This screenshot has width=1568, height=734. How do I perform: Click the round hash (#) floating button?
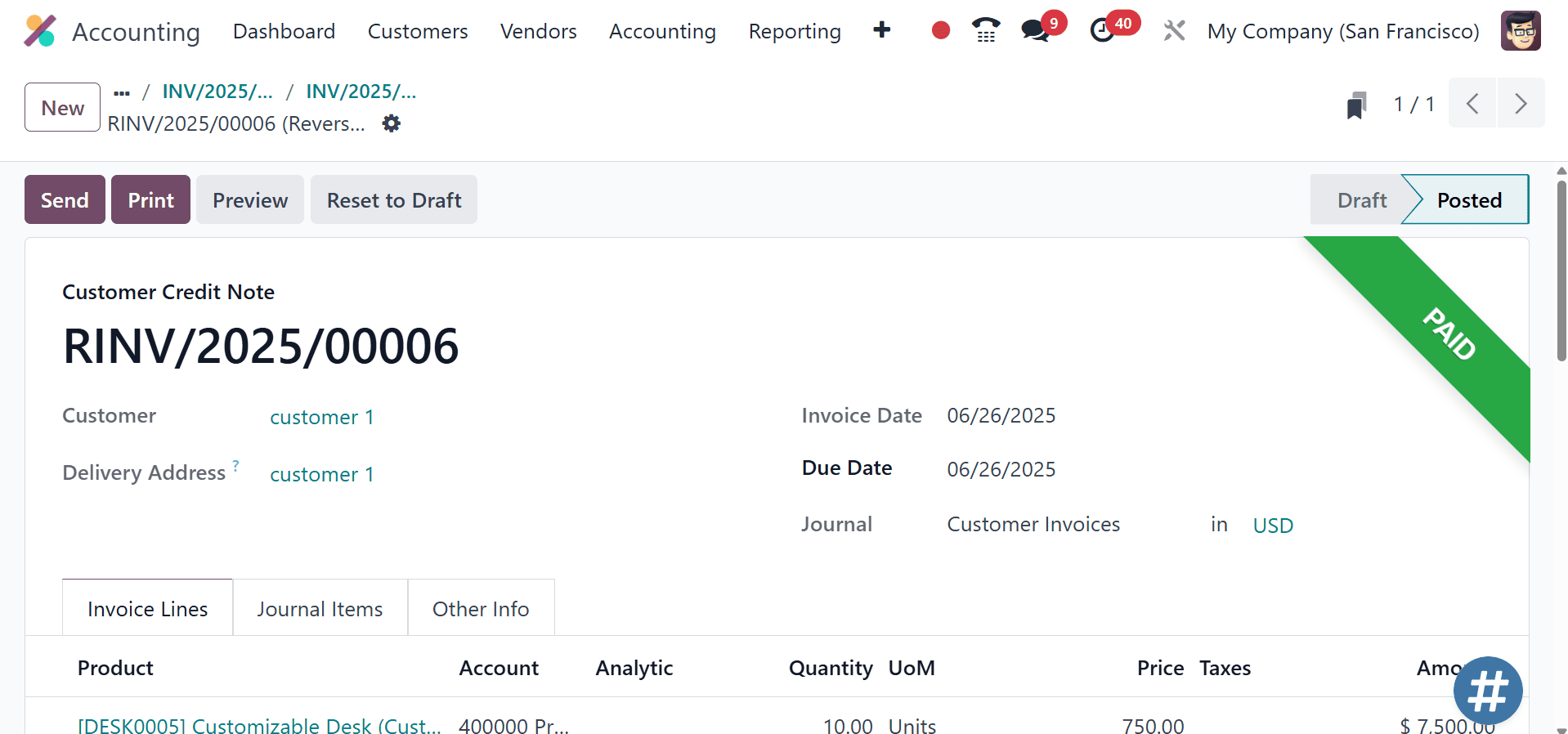click(x=1488, y=691)
